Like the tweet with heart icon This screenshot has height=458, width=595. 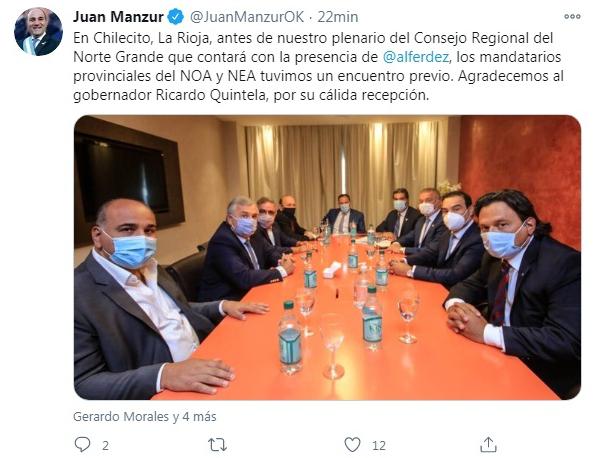[x=352, y=445]
